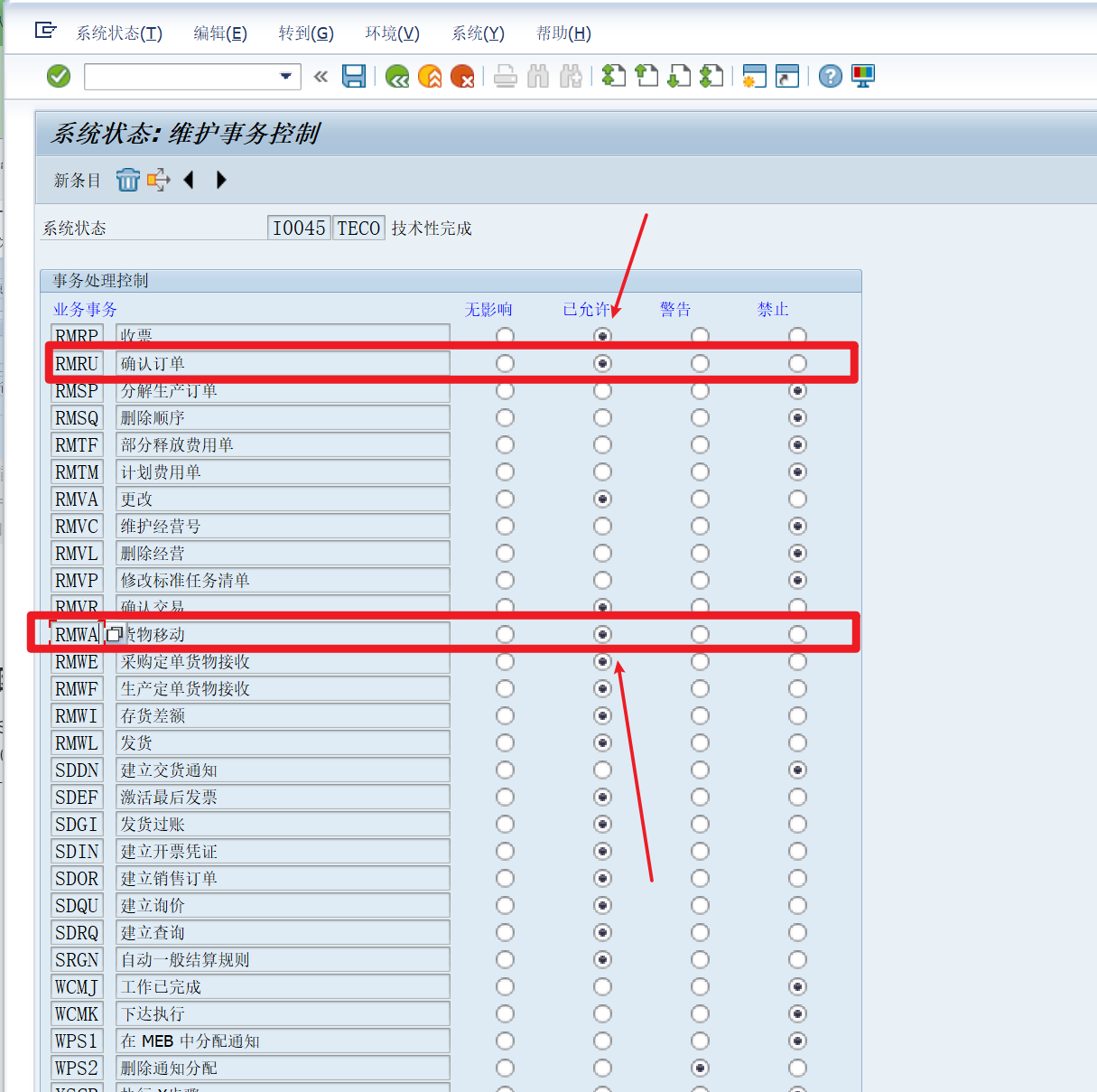Viewport: 1097px width, 1092px height.
Task: Select 禁止 radio button for RMRU 确认订单
Action: pos(797,363)
